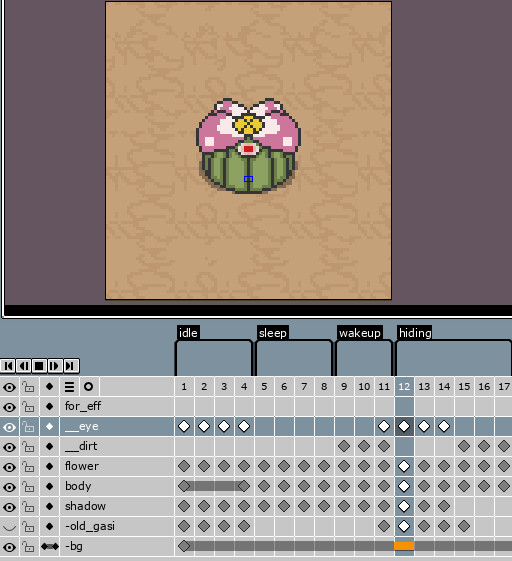
Task: Show the -old_gasi layer
Action: coord(10,527)
